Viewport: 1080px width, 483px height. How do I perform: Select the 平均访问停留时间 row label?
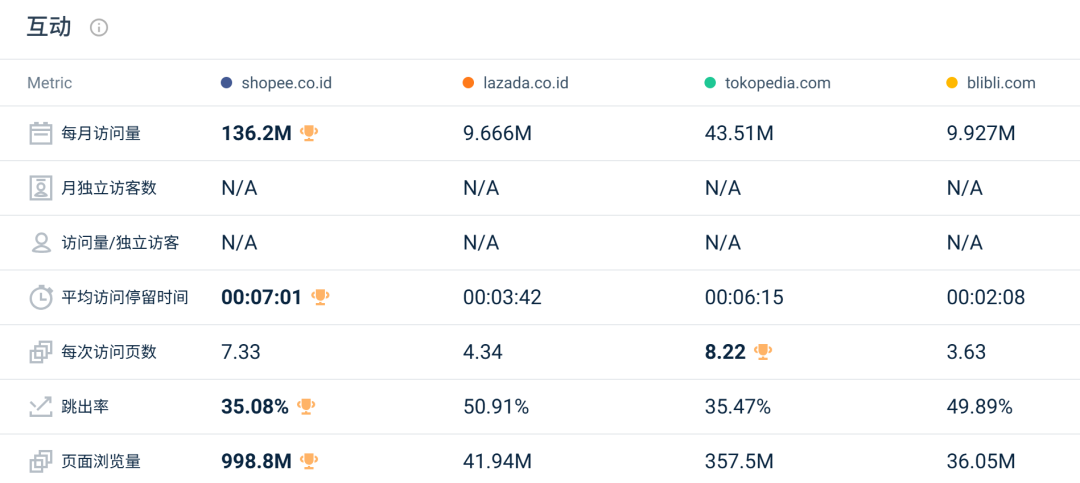125,297
